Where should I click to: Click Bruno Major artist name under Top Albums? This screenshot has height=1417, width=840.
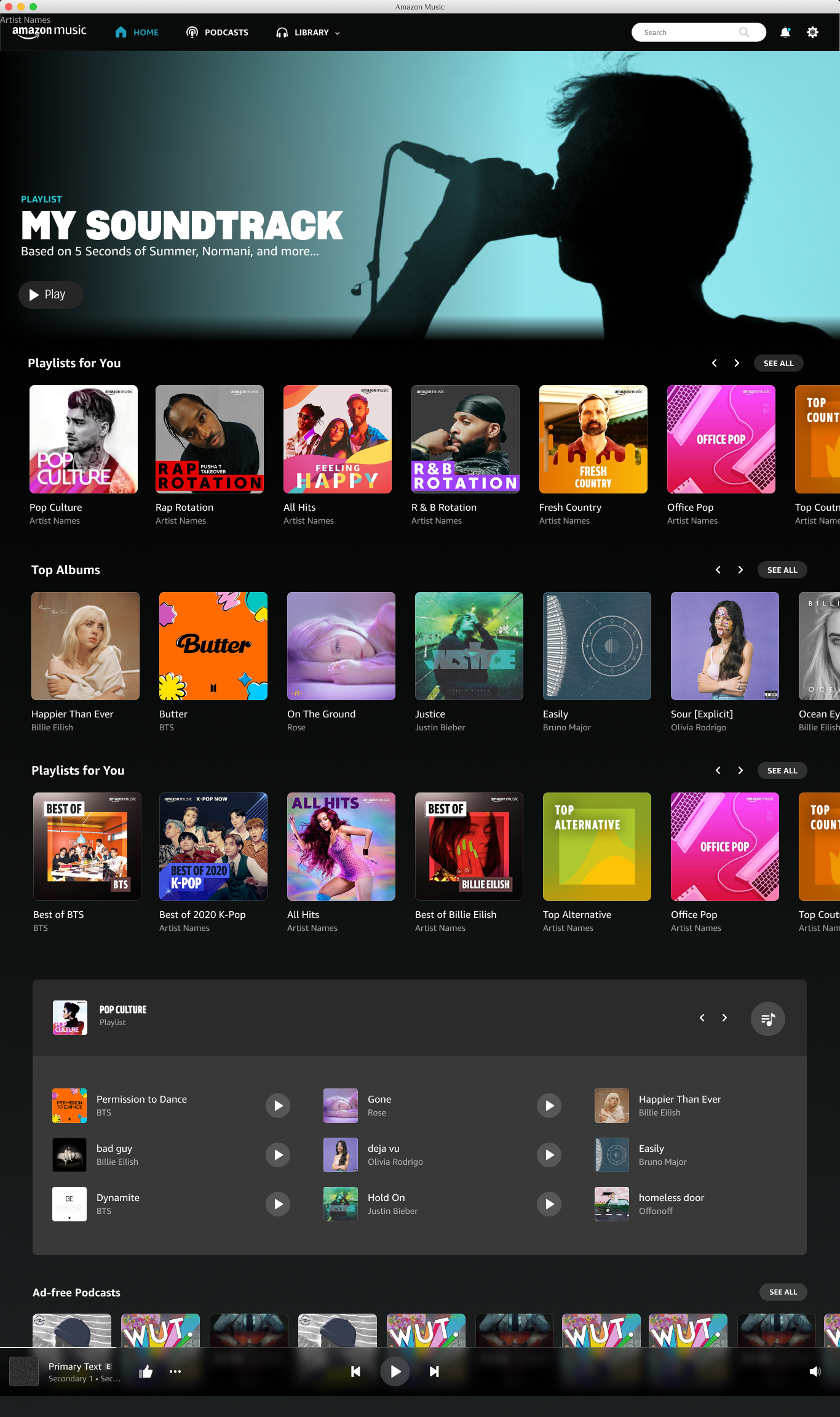click(567, 727)
